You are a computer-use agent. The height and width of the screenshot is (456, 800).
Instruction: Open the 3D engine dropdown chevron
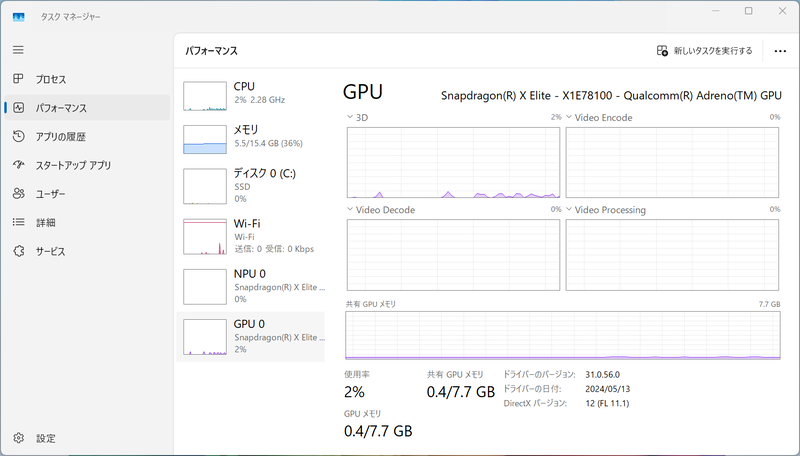pyautogui.click(x=350, y=117)
